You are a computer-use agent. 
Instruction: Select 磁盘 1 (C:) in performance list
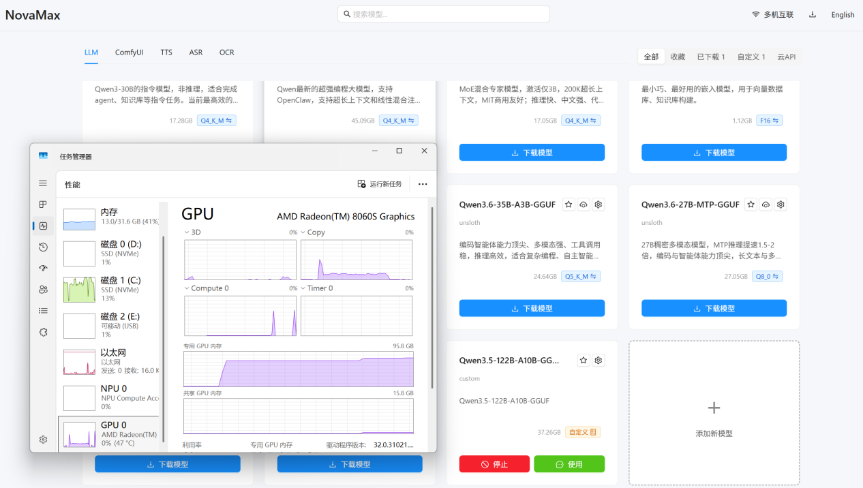110,289
